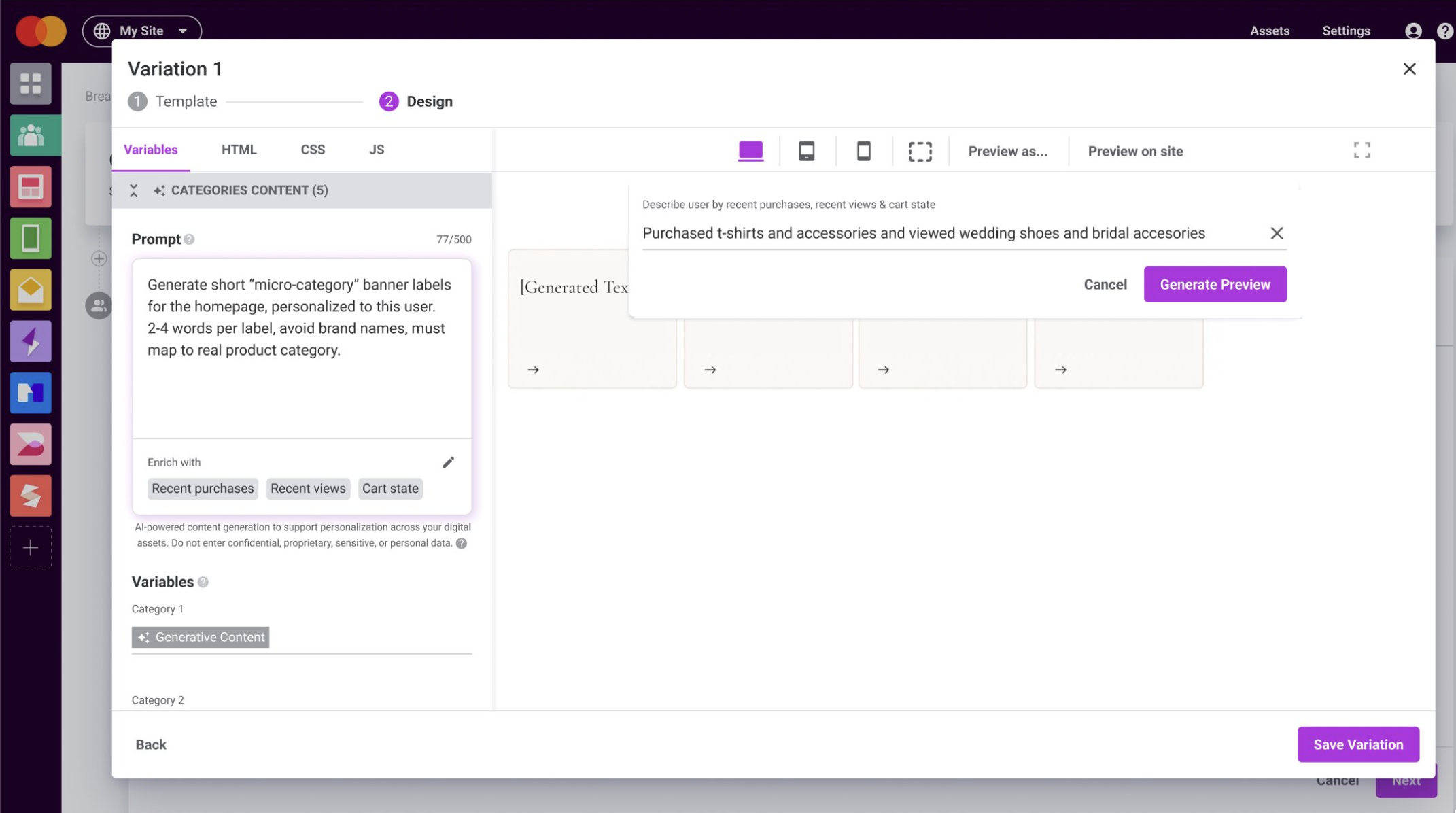Open the yellow envelope icon in sidebar
The height and width of the screenshot is (813, 1456).
[x=31, y=290]
